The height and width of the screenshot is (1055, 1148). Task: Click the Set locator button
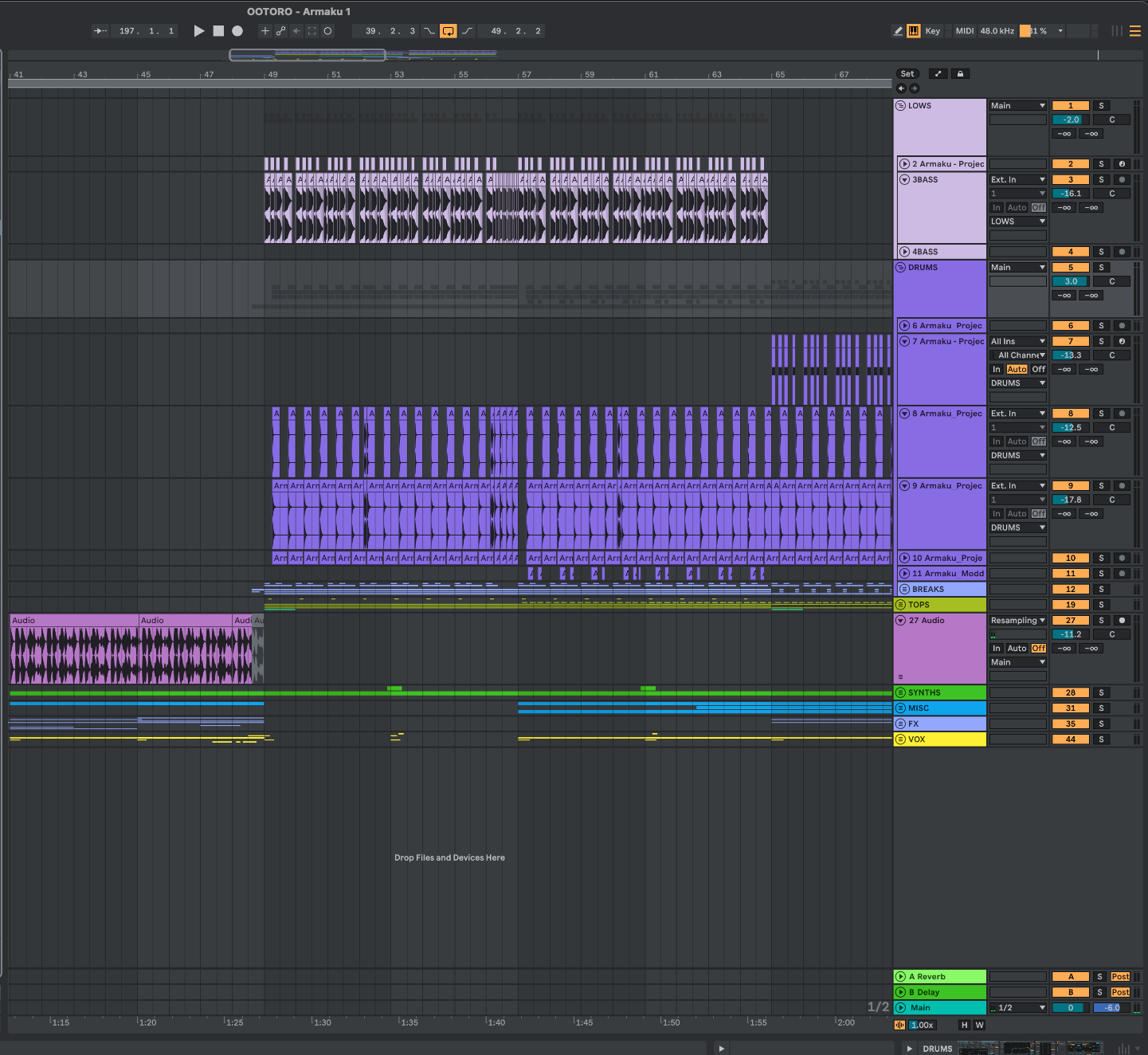907,74
